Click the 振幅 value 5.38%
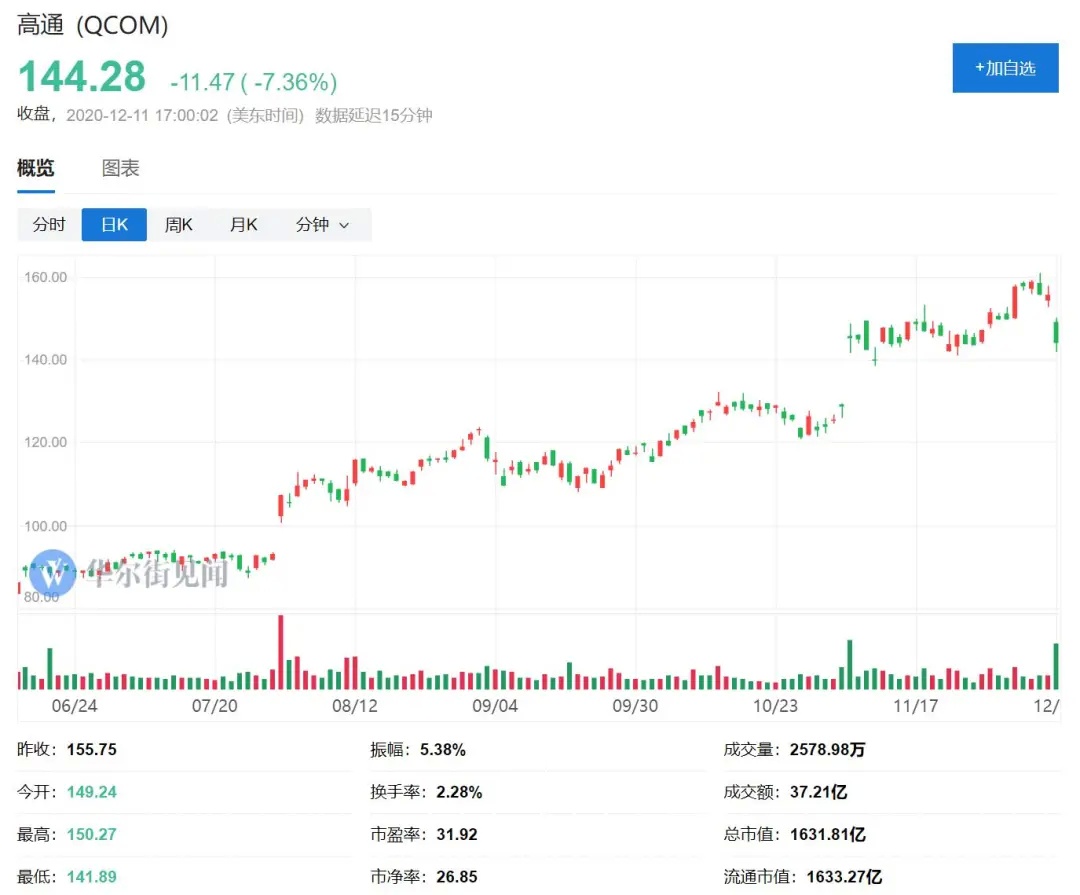 [443, 750]
